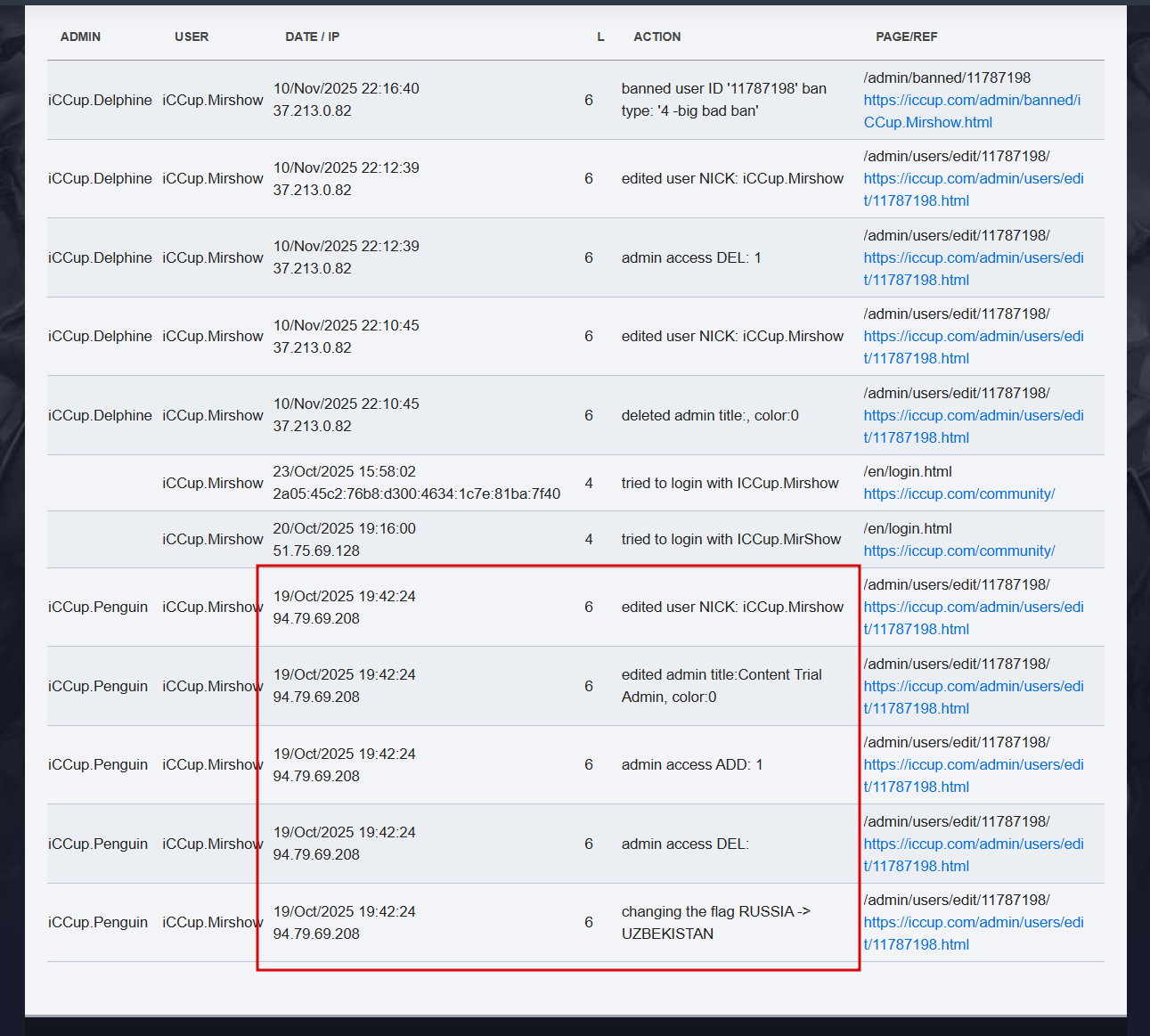The height and width of the screenshot is (1036, 1150).
Task: Click the ACTION column header
Action: point(657,37)
